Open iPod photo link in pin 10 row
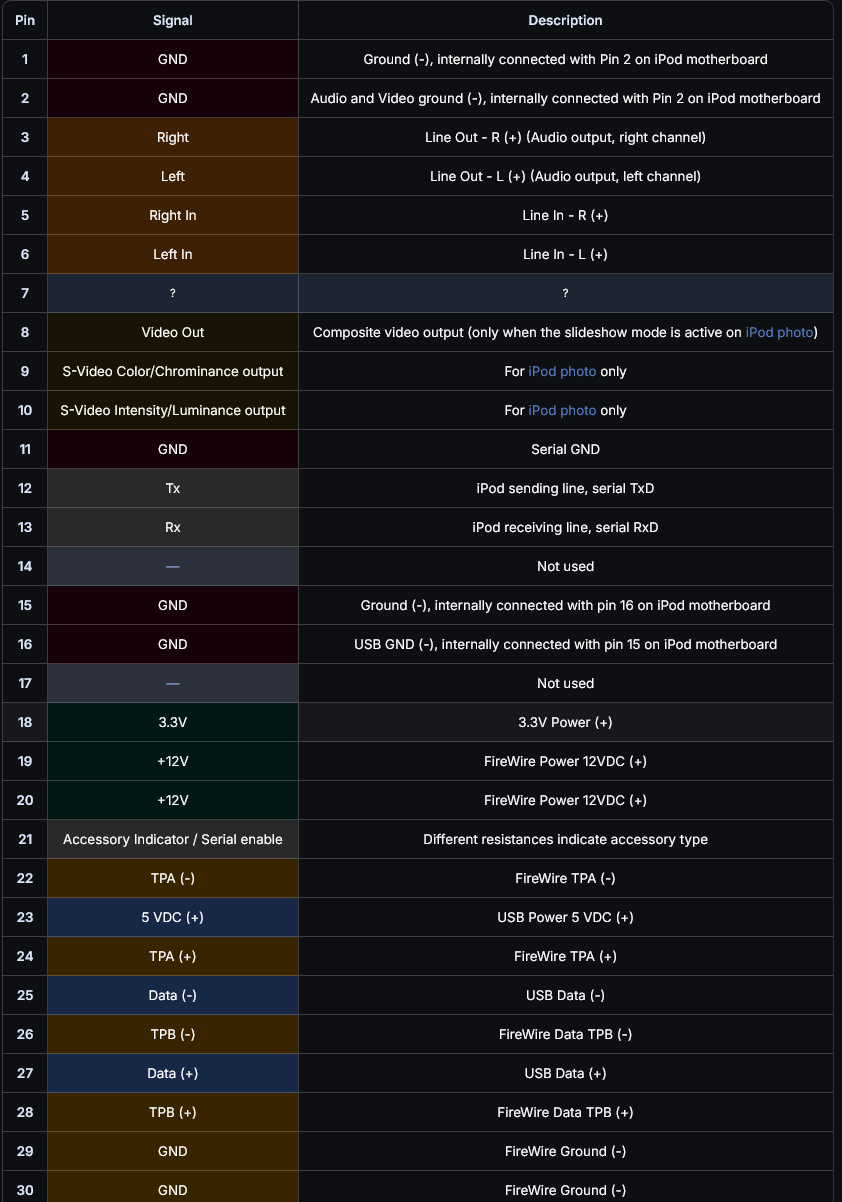The width and height of the screenshot is (842, 1202). point(562,410)
